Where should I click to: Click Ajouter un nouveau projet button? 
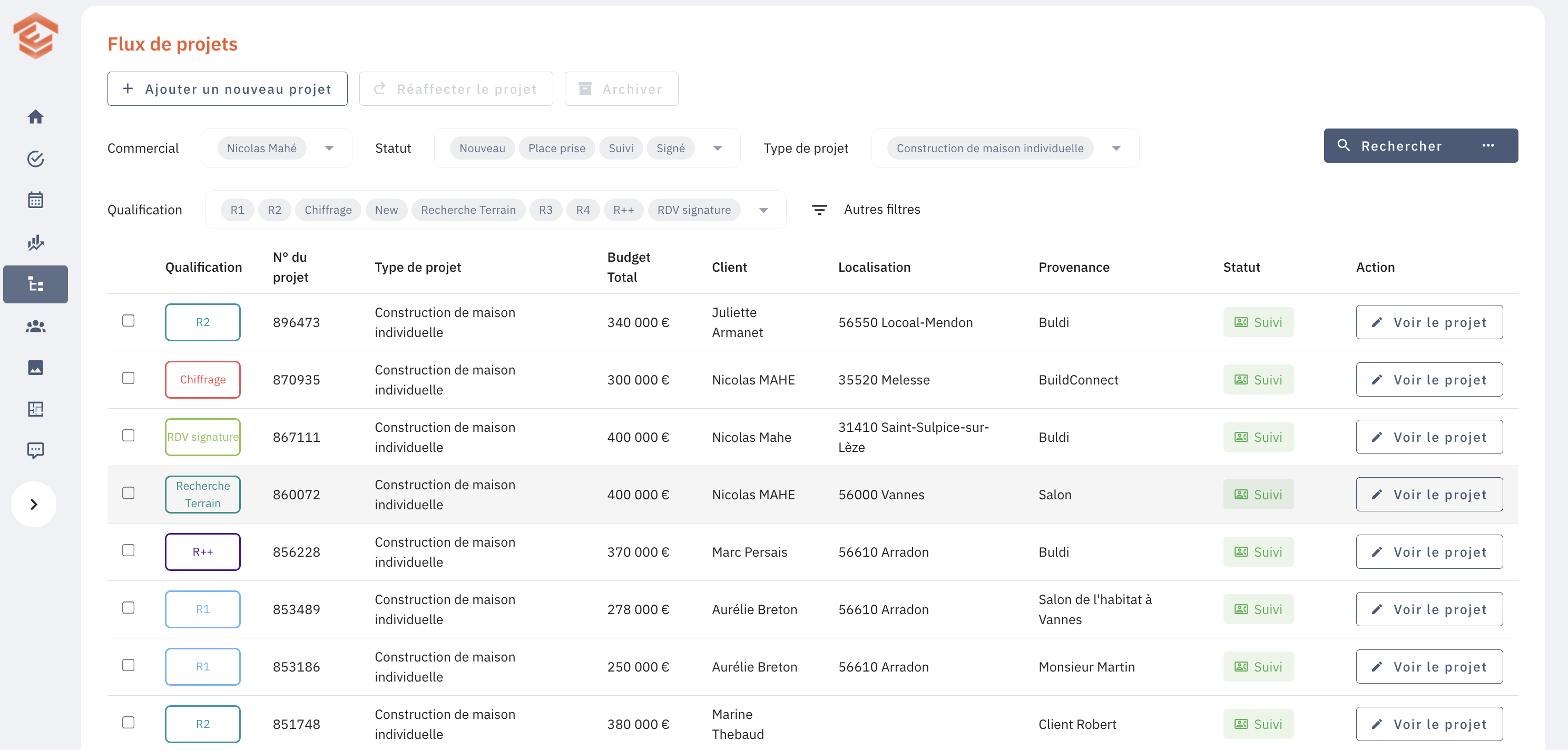click(227, 89)
